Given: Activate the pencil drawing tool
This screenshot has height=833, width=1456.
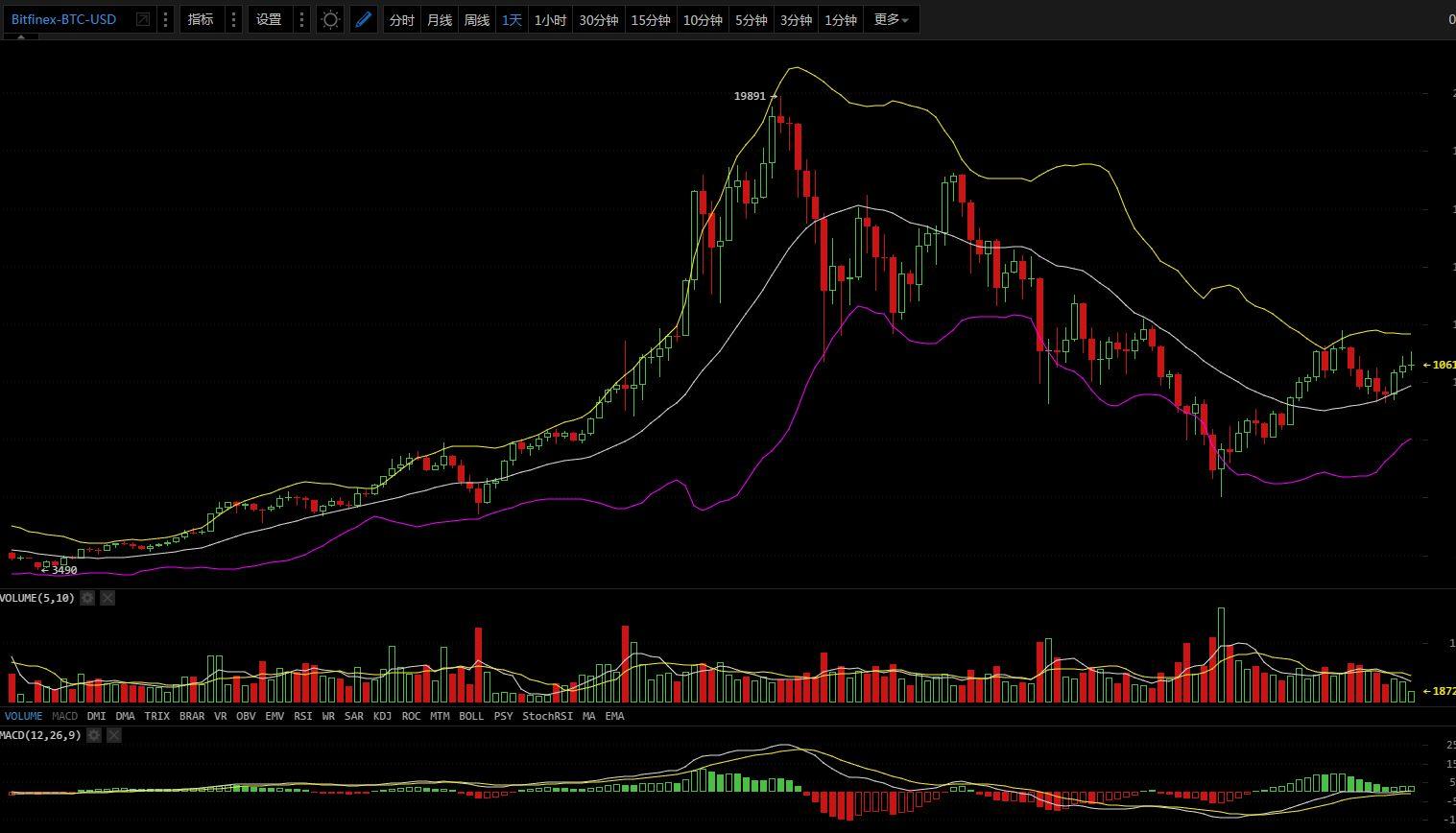Looking at the screenshot, I should click(363, 19).
